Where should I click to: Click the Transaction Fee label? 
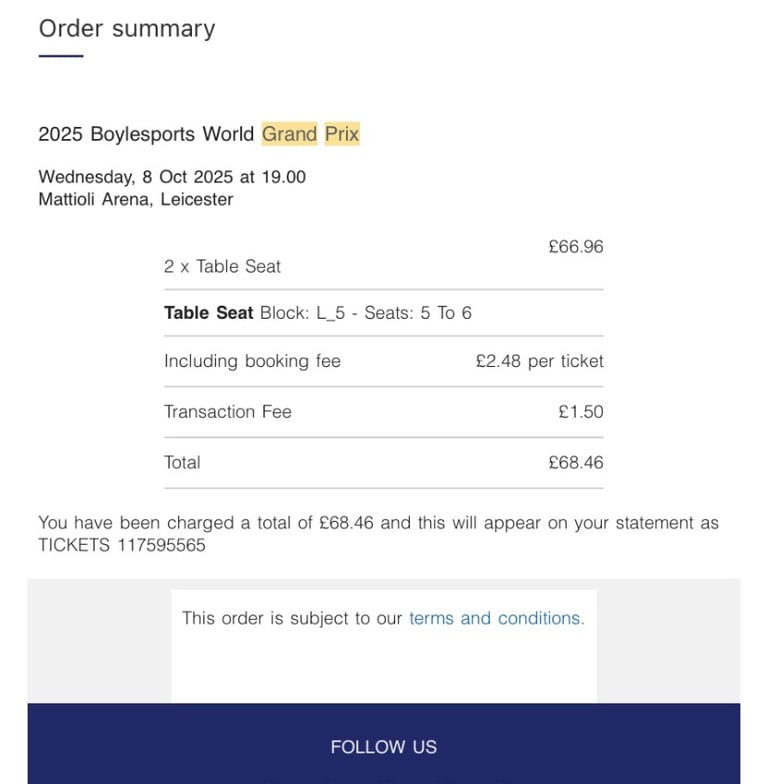point(228,412)
